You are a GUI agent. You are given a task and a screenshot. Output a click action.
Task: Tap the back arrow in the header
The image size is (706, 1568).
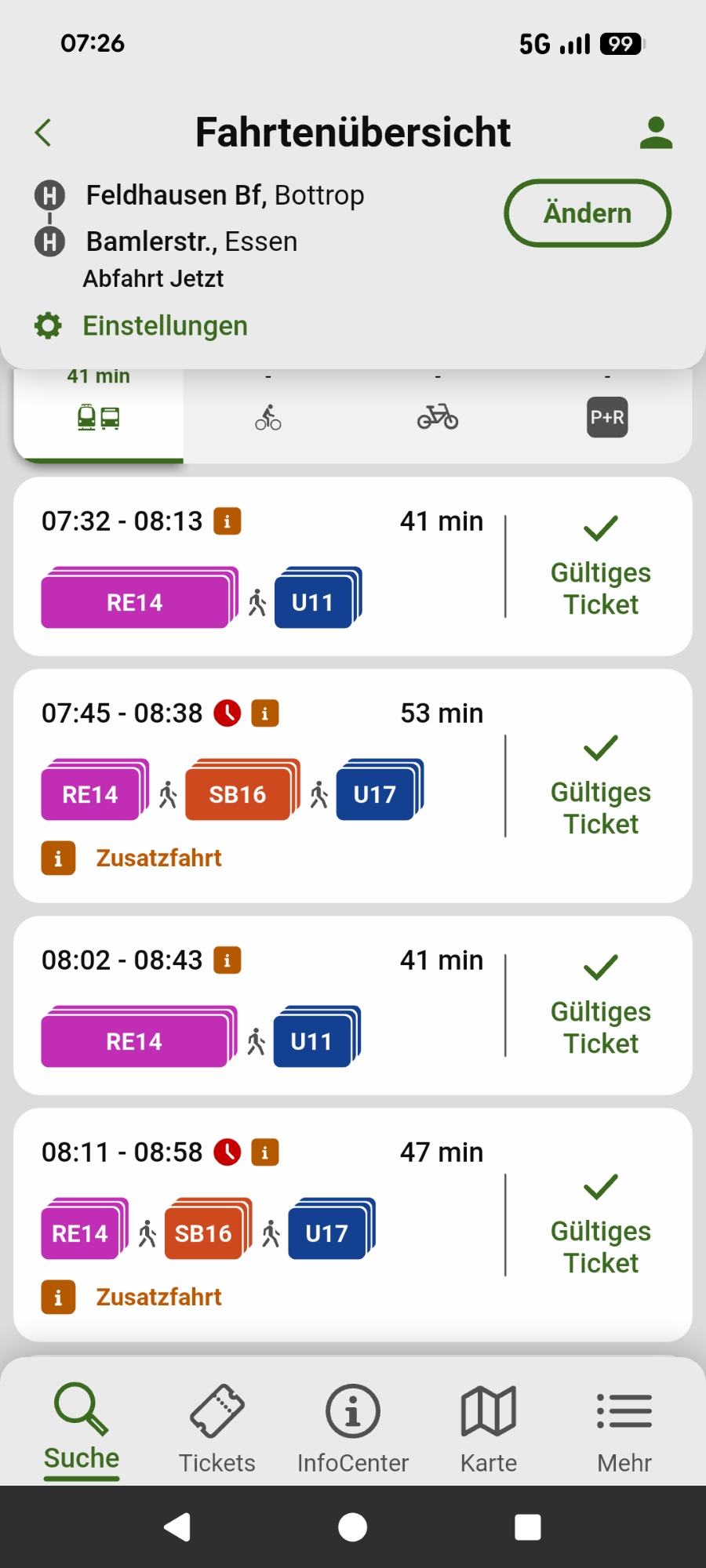point(44,132)
